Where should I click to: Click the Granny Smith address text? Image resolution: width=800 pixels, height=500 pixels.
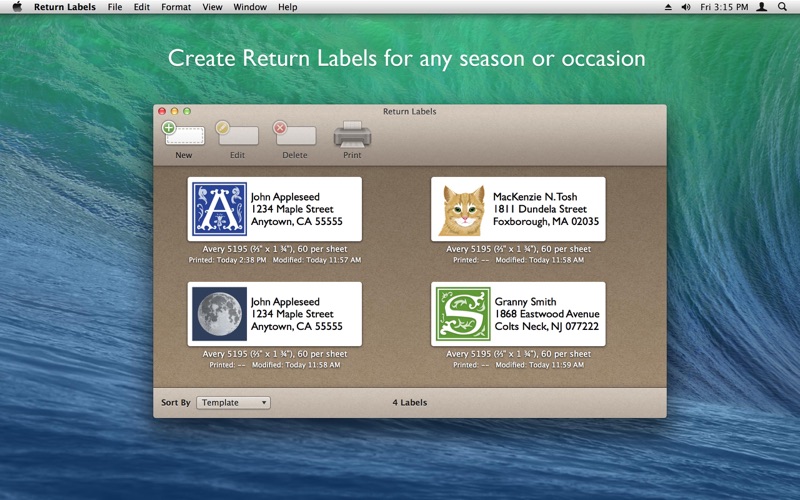pyautogui.click(x=547, y=314)
